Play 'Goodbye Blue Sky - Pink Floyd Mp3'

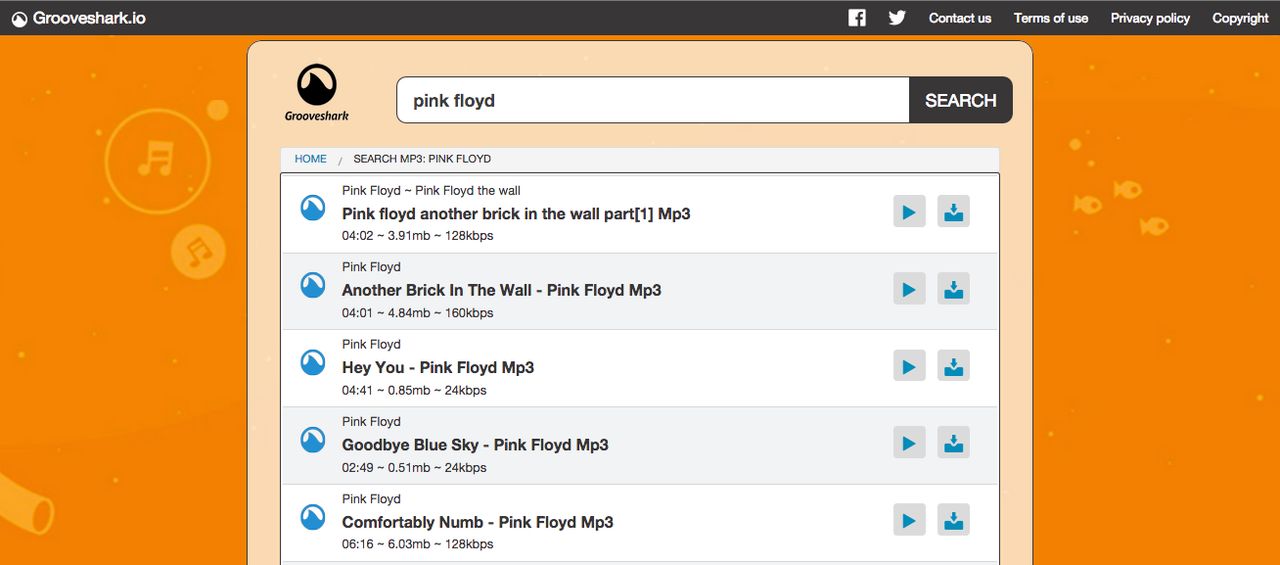tap(909, 443)
